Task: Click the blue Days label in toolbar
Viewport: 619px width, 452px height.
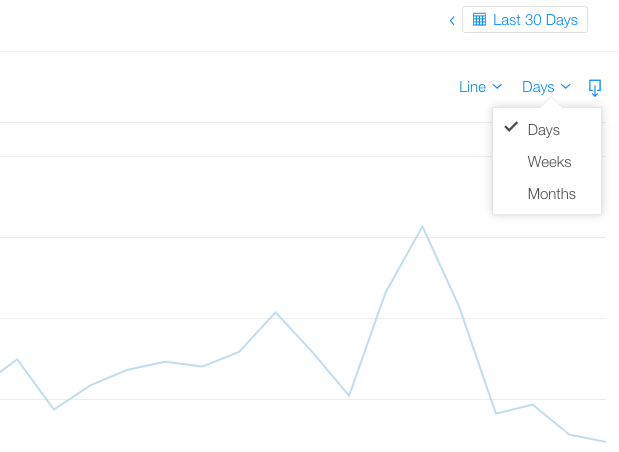Action: (538, 87)
